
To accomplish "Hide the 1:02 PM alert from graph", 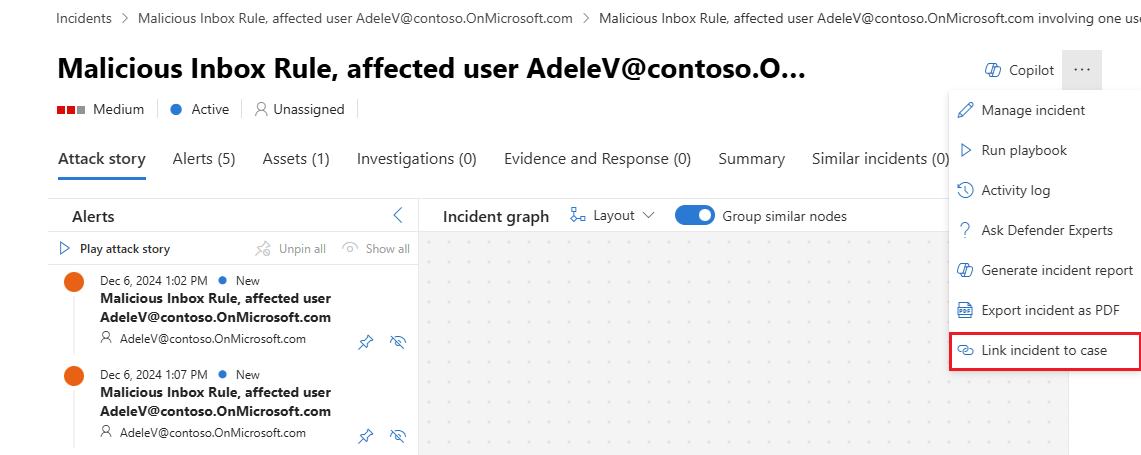I will click(398, 342).
